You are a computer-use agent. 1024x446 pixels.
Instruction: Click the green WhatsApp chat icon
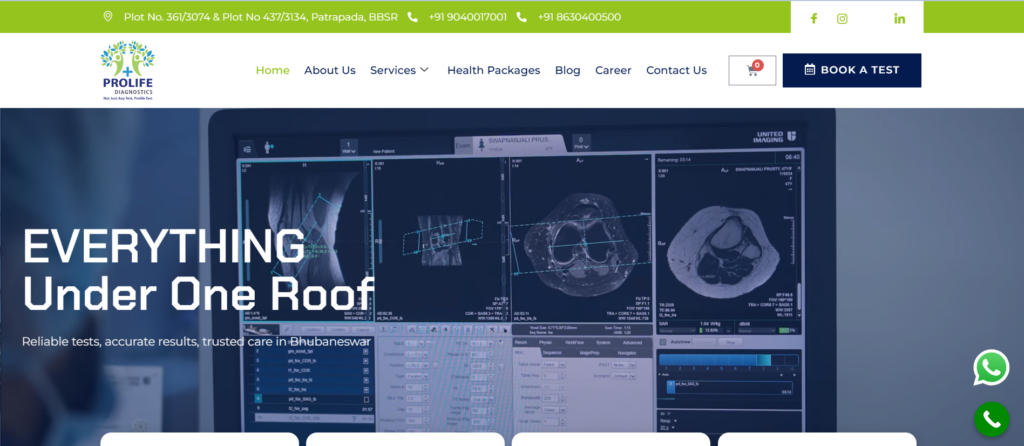991,368
